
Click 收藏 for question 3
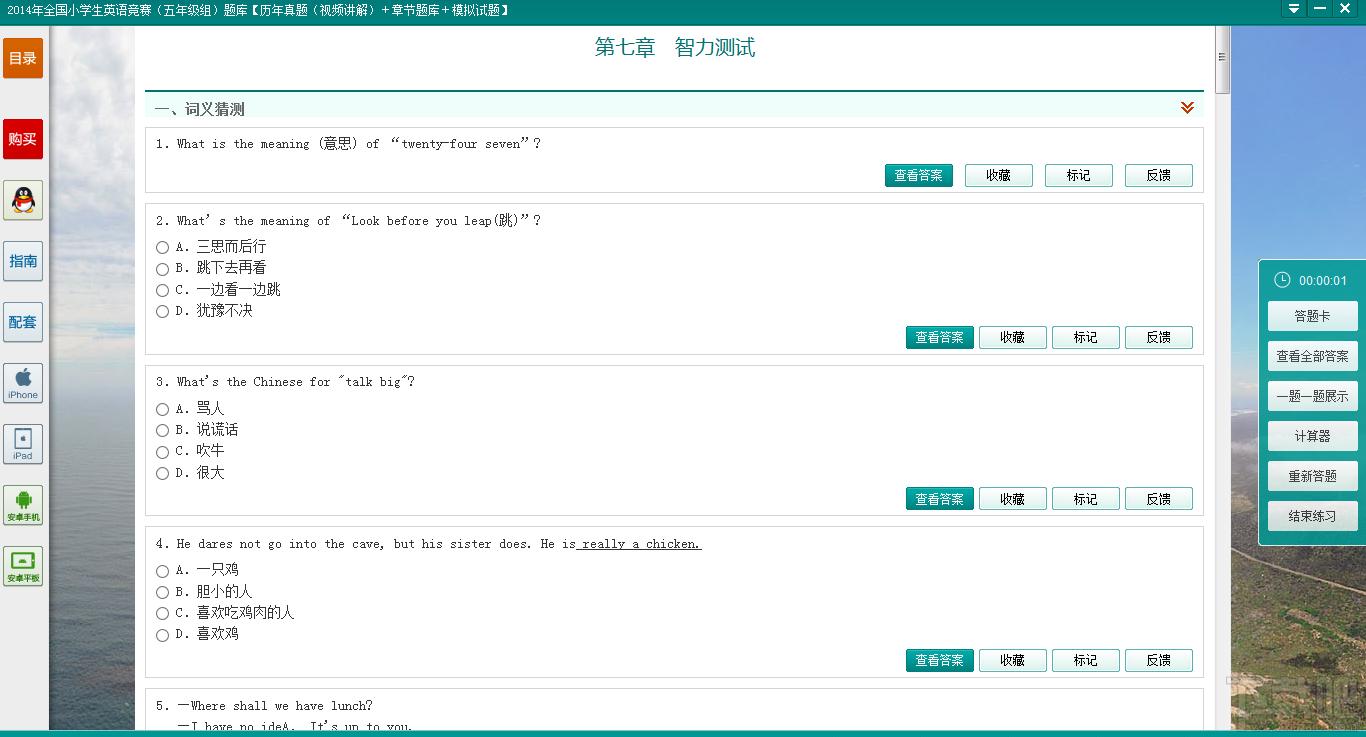tap(1013, 499)
